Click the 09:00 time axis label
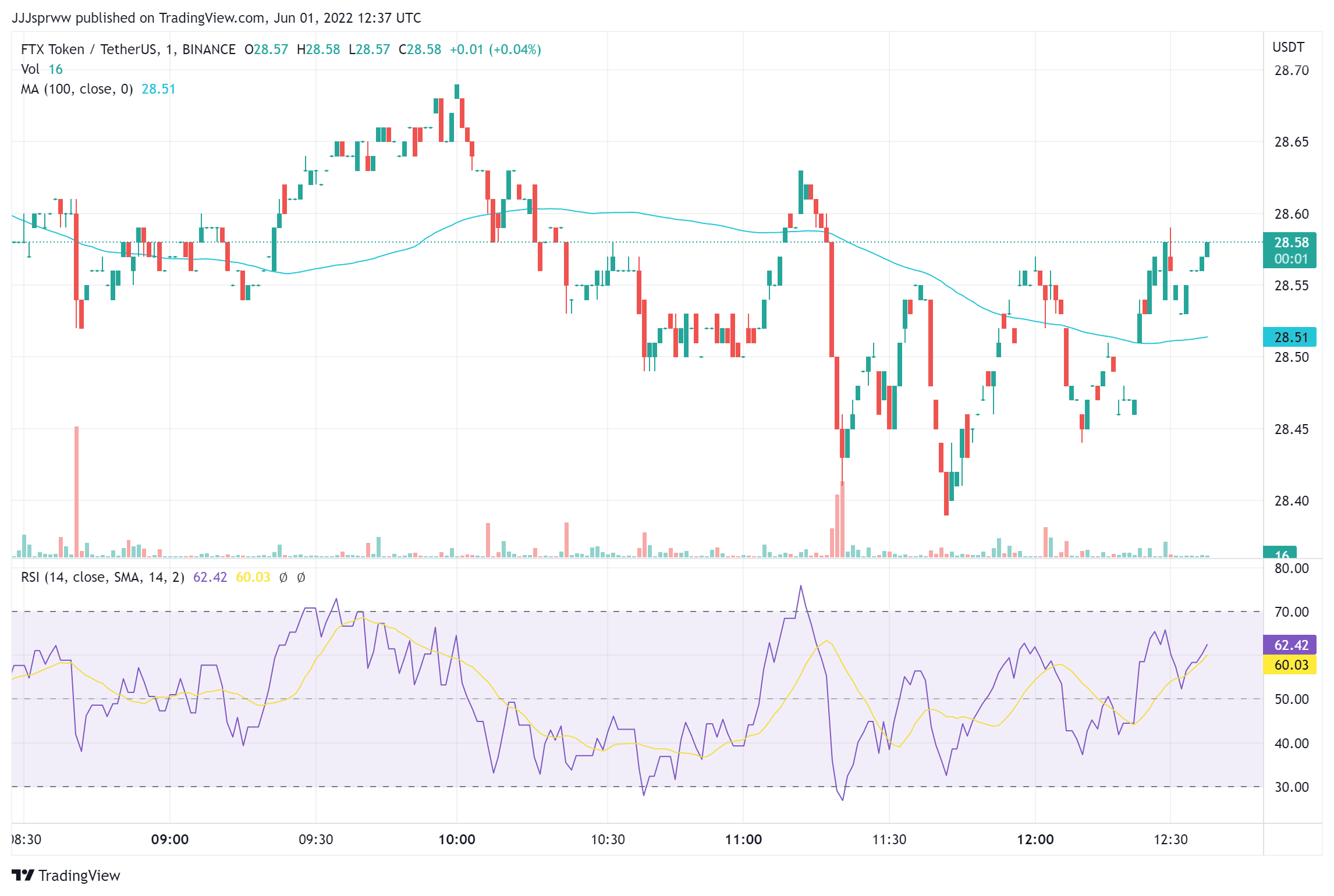 [x=170, y=840]
